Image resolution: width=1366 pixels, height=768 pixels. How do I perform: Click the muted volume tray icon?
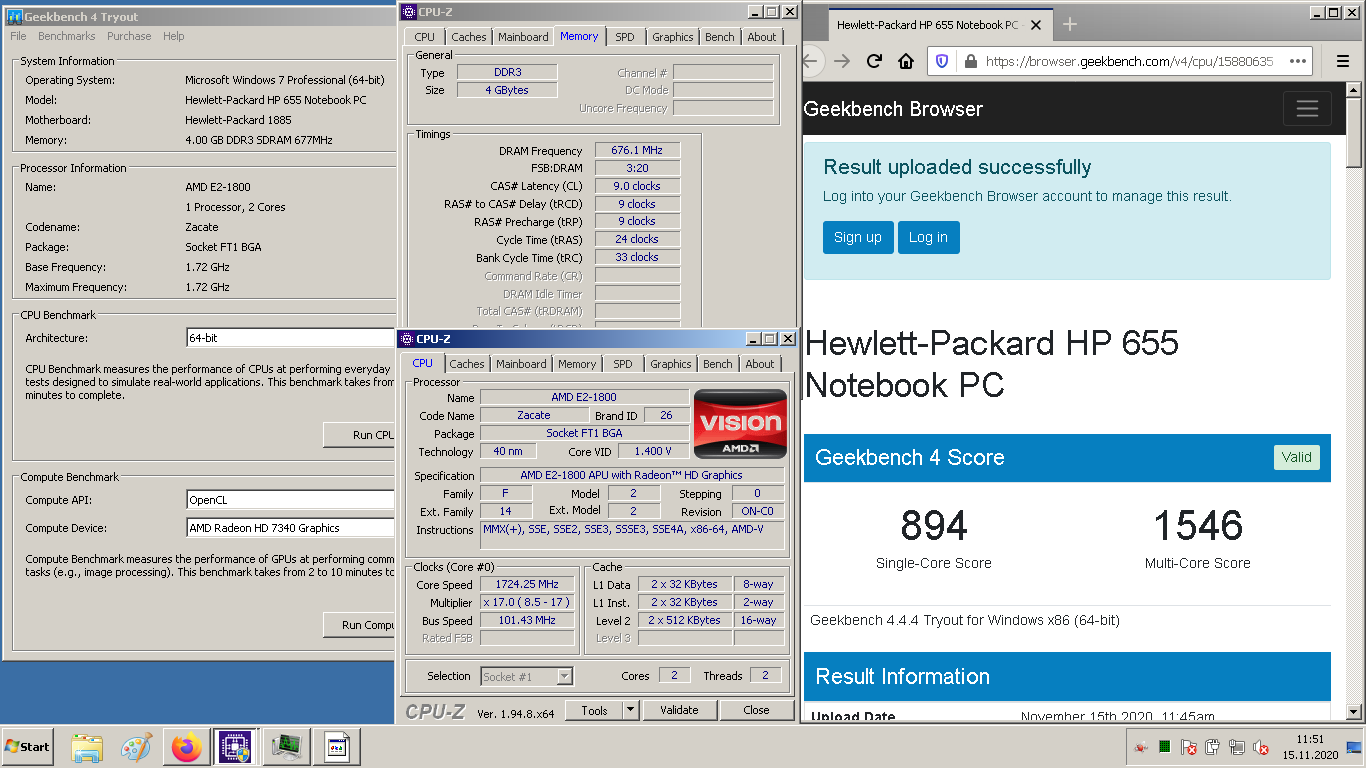(1261, 747)
